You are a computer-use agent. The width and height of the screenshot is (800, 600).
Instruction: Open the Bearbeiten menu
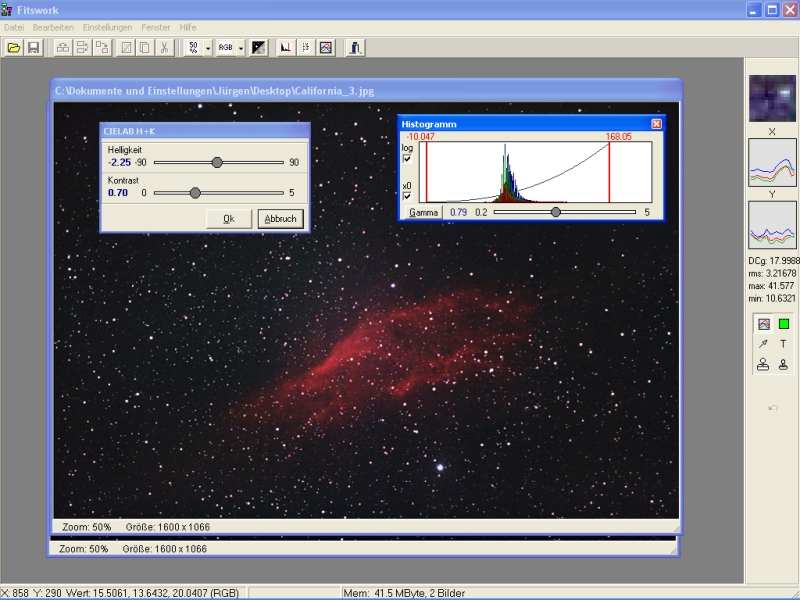point(52,27)
